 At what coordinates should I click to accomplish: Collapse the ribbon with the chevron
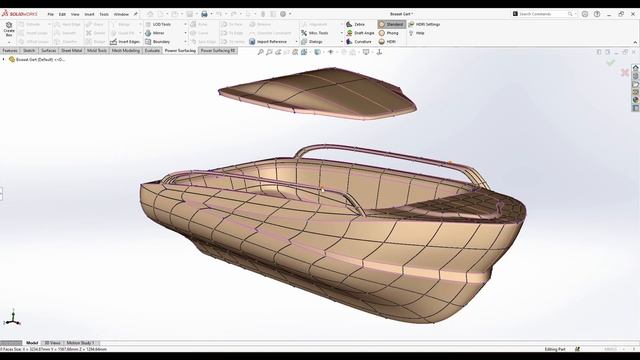pyautogui.click(x=635, y=42)
